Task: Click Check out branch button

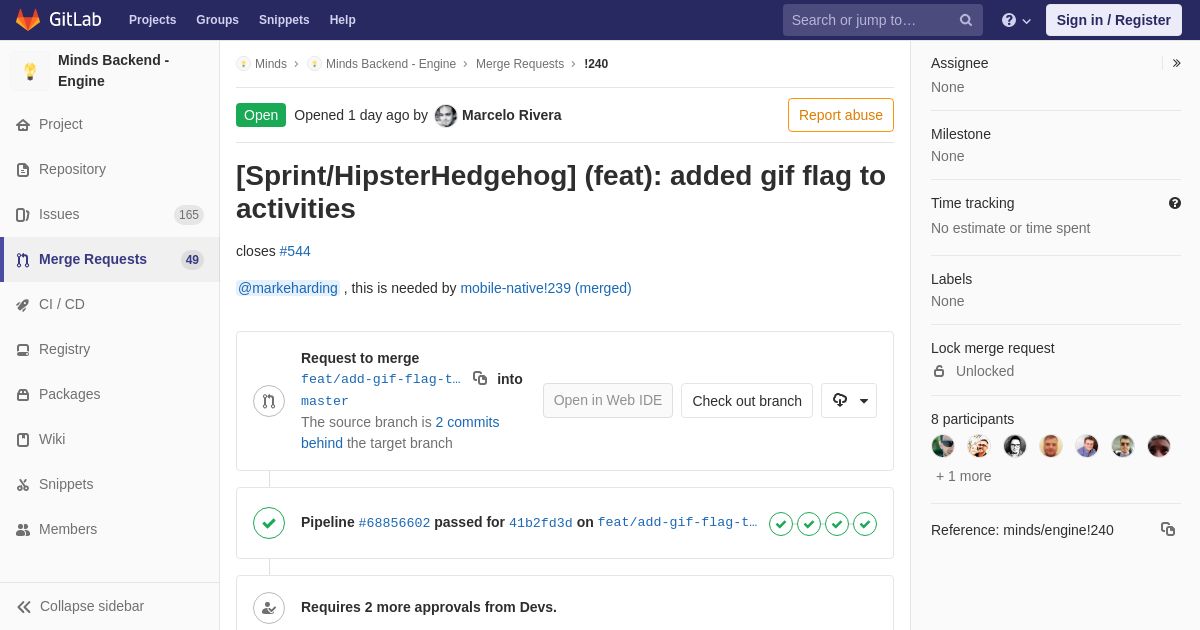Action: click(747, 400)
